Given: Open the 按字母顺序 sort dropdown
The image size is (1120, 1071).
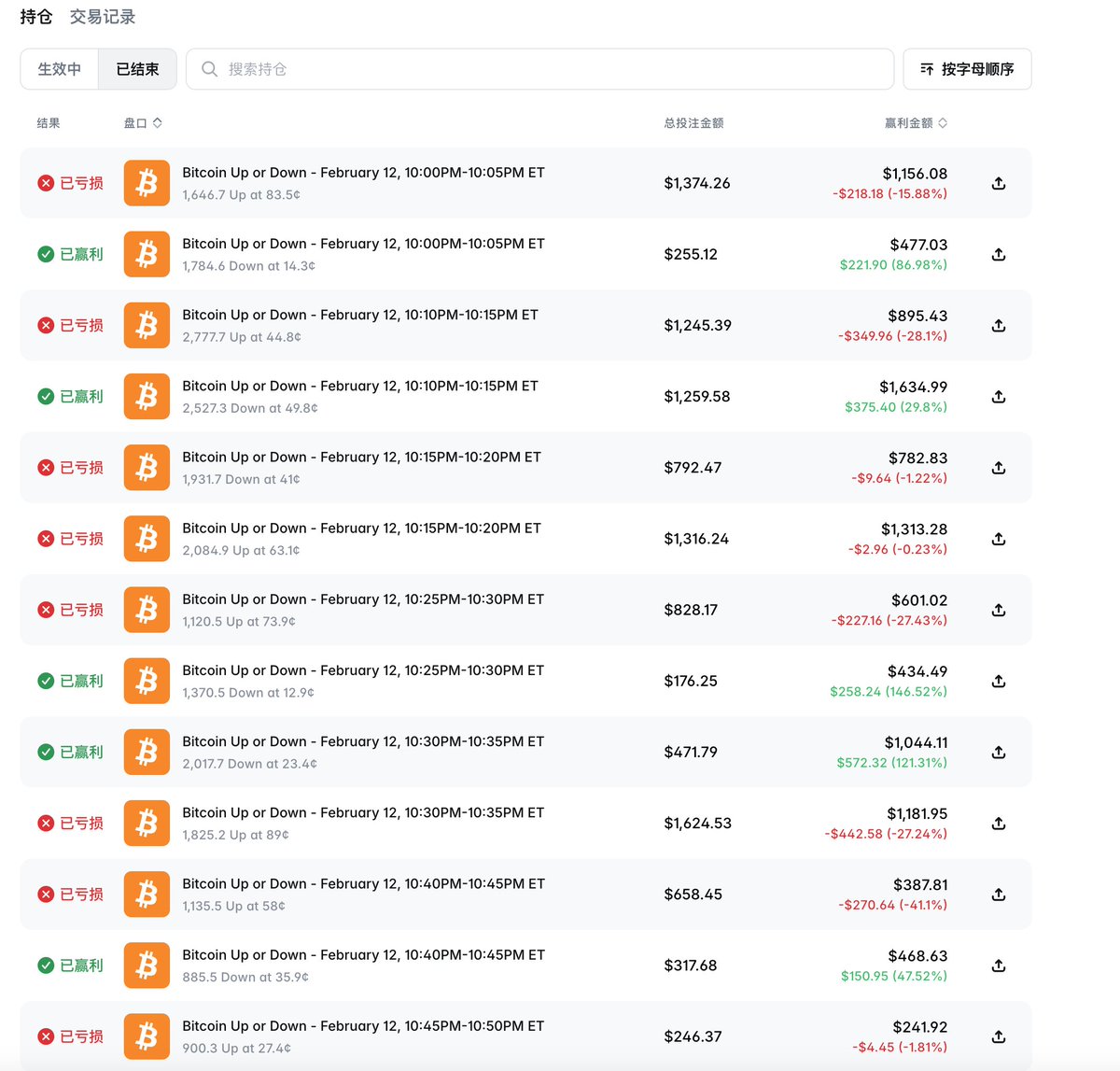Looking at the screenshot, I should click(x=967, y=69).
